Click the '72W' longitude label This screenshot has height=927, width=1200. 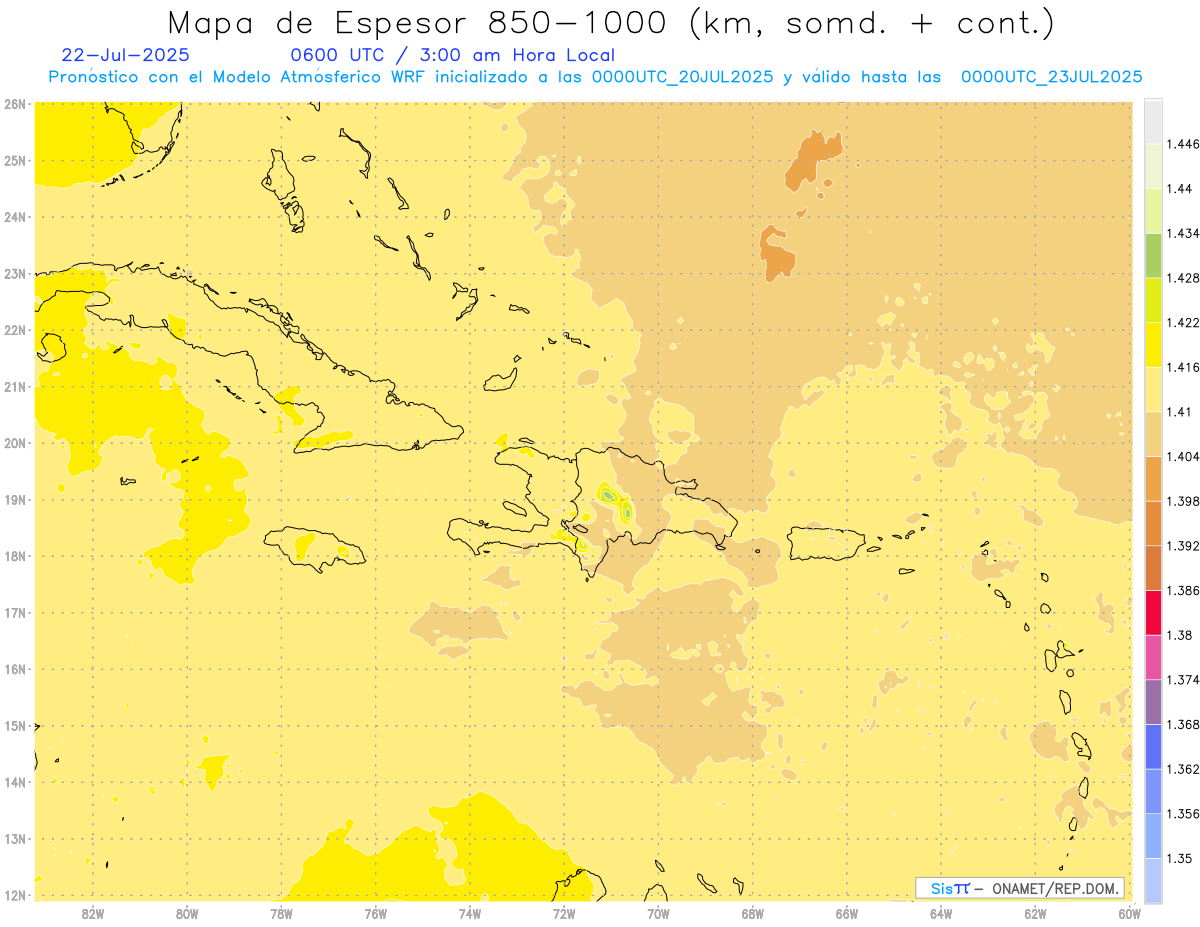pos(564,913)
